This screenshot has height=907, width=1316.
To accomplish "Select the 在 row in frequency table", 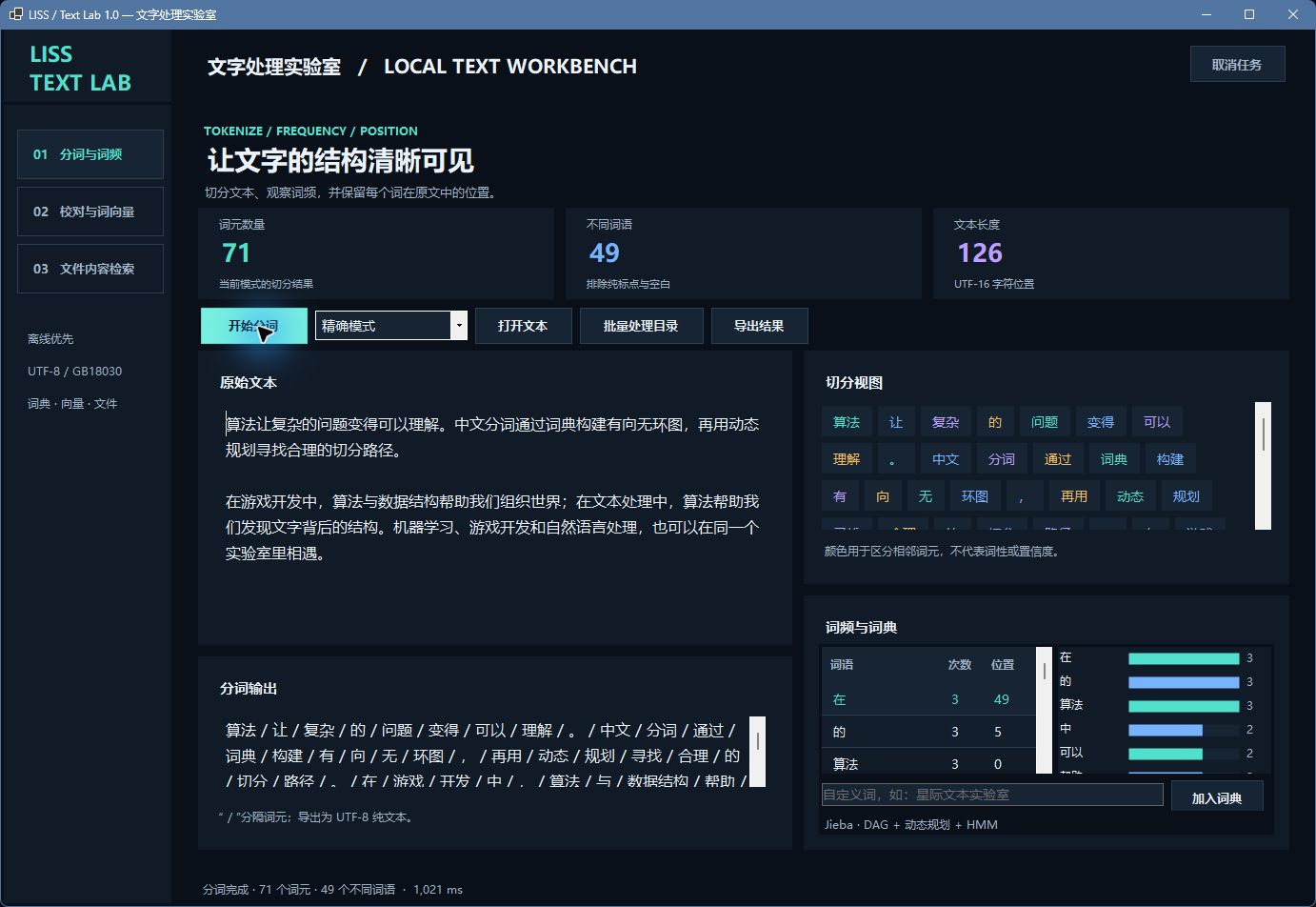I will [x=928, y=699].
